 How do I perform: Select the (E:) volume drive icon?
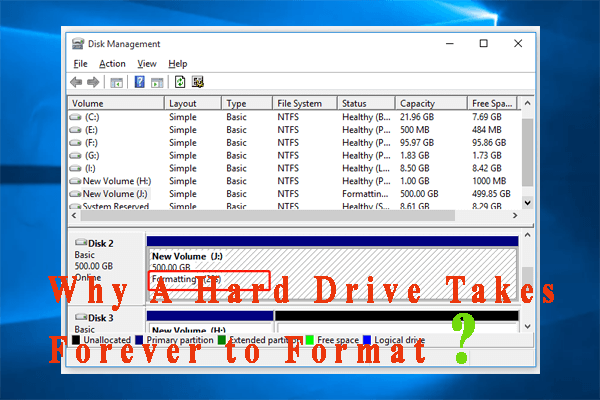(x=75, y=130)
